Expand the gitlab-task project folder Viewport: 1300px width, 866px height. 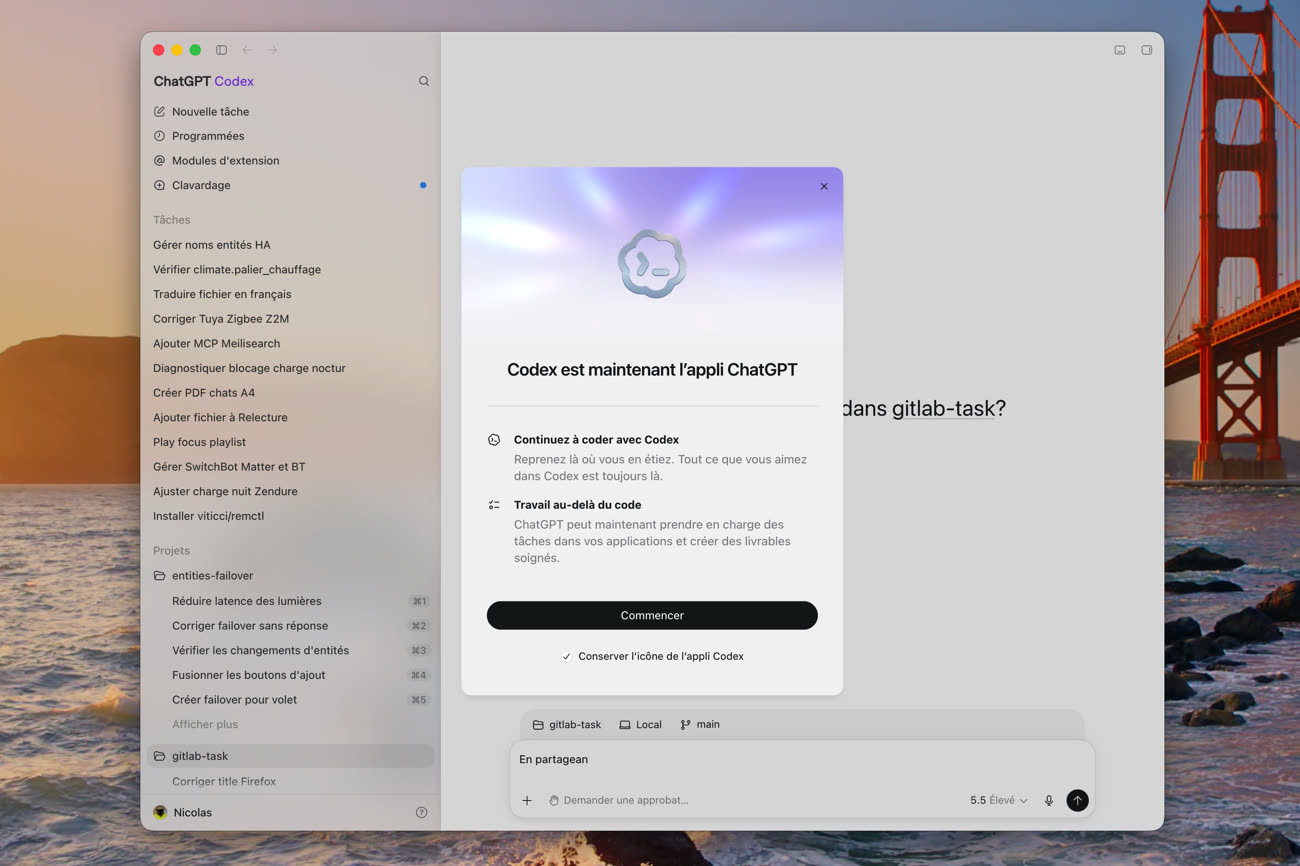[160, 756]
